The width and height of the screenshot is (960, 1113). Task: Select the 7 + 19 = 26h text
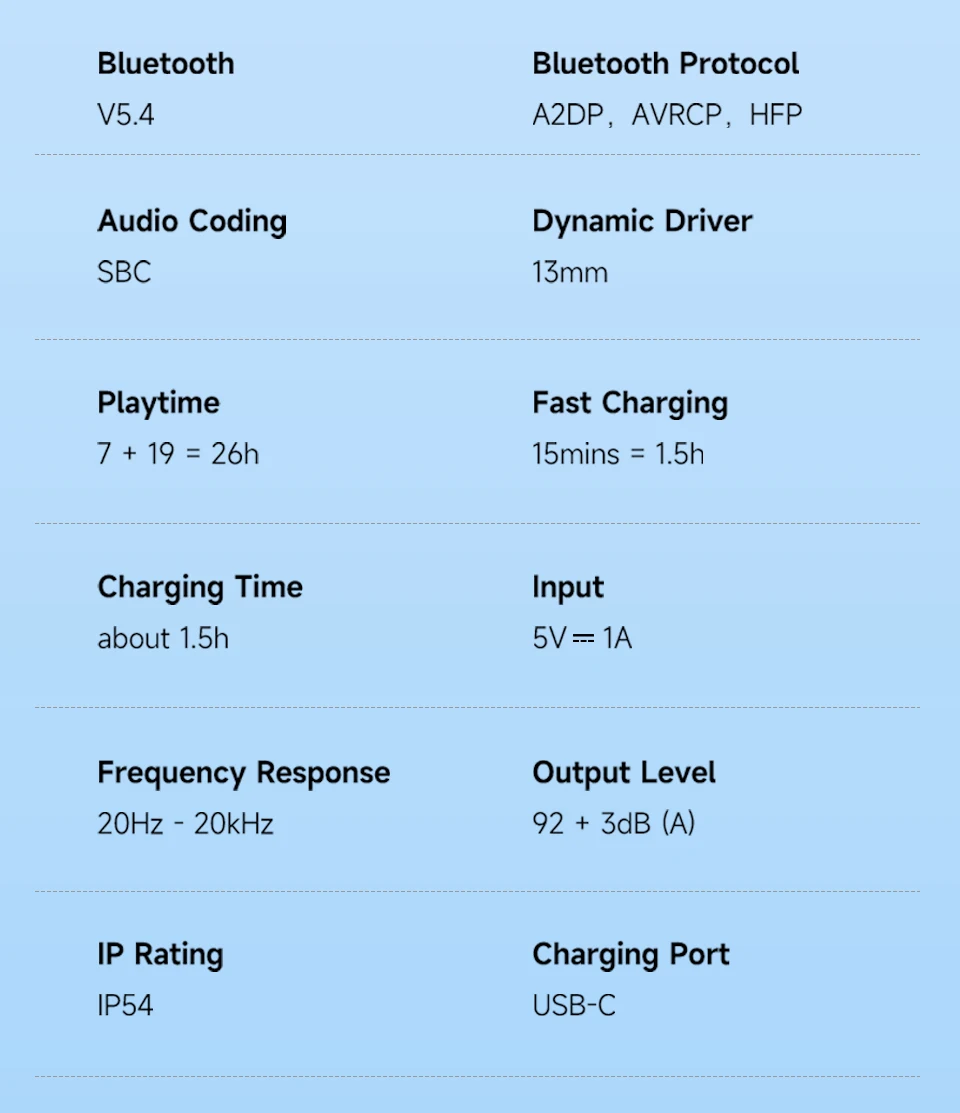(x=178, y=454)
